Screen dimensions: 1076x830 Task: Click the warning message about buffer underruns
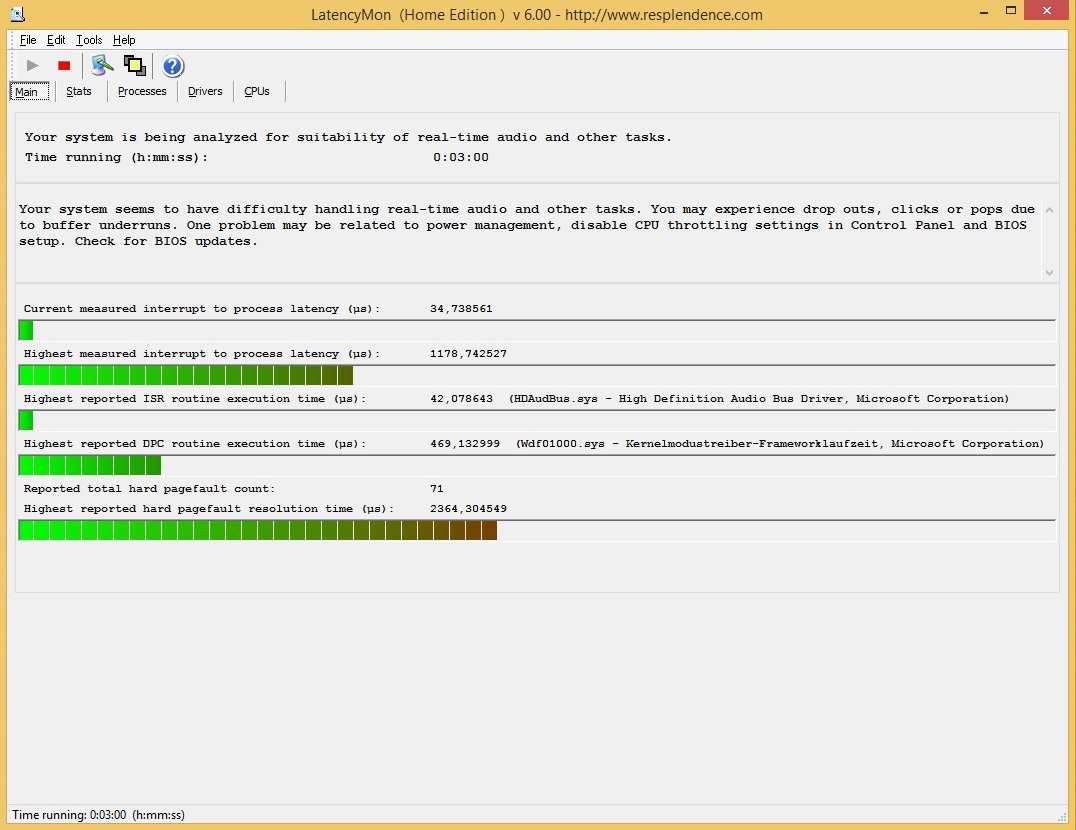[526, 225]
